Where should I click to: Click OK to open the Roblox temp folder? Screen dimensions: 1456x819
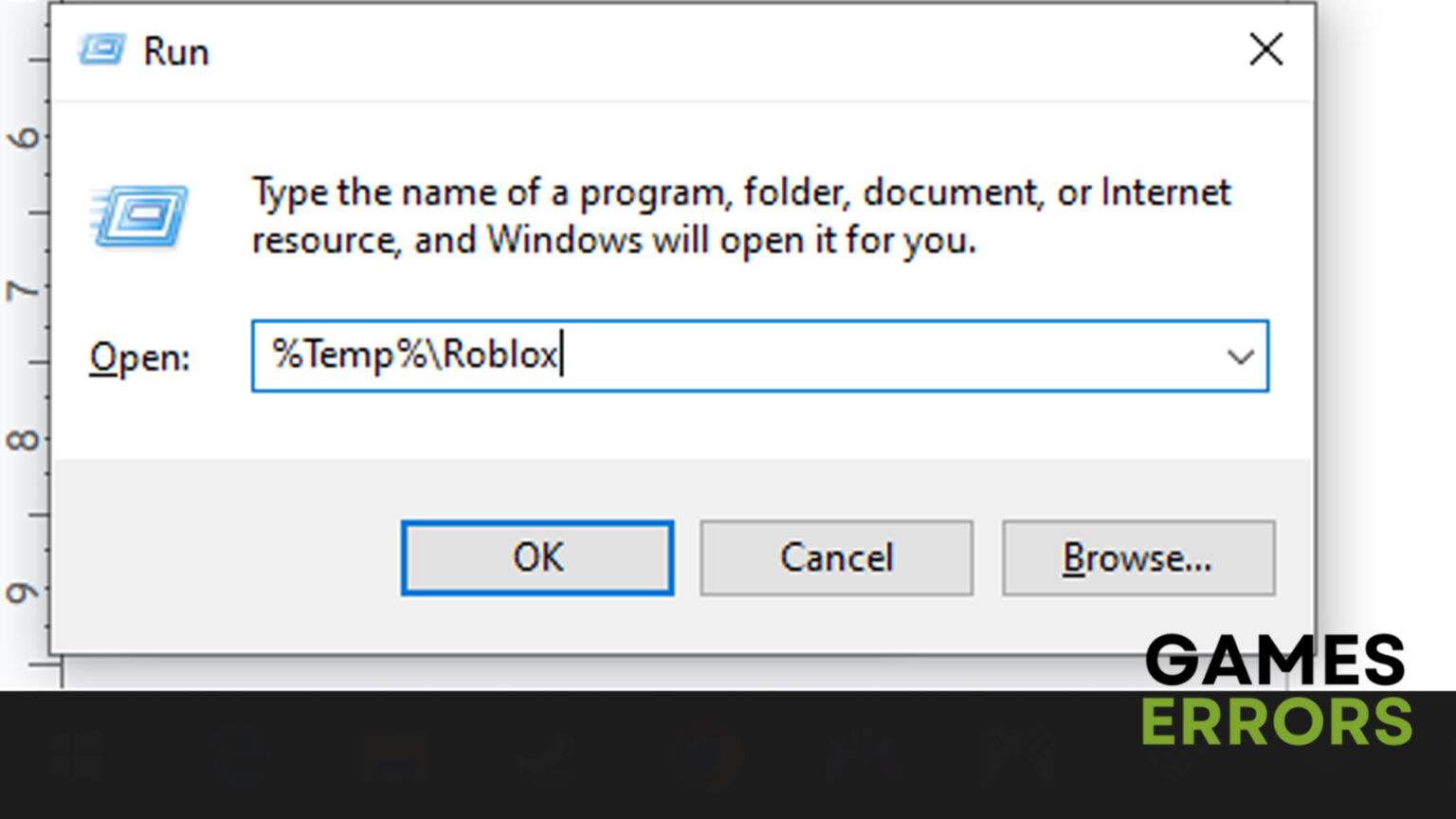[x=537, y=557]
